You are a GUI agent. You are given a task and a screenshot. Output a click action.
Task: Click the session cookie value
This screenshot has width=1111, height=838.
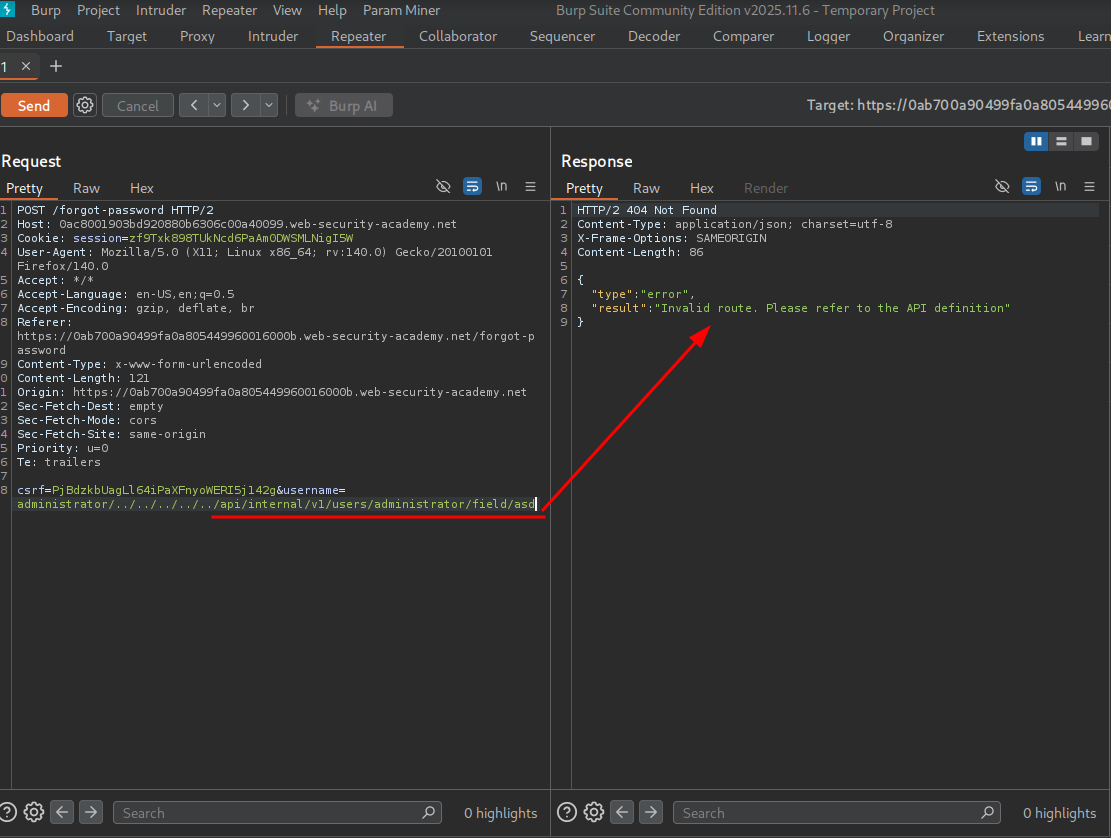coord(241,238)
